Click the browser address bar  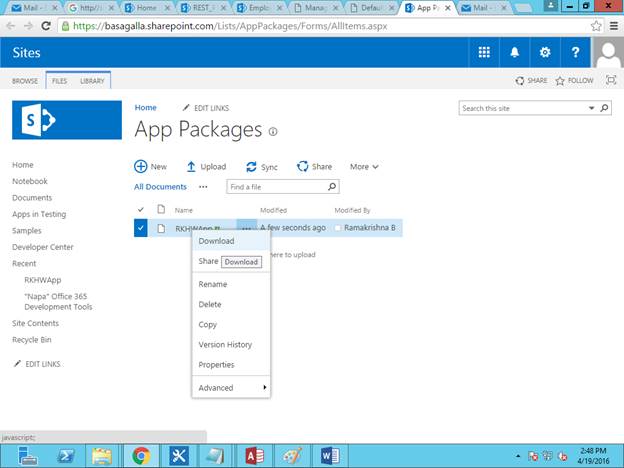(x=324, y=26)
